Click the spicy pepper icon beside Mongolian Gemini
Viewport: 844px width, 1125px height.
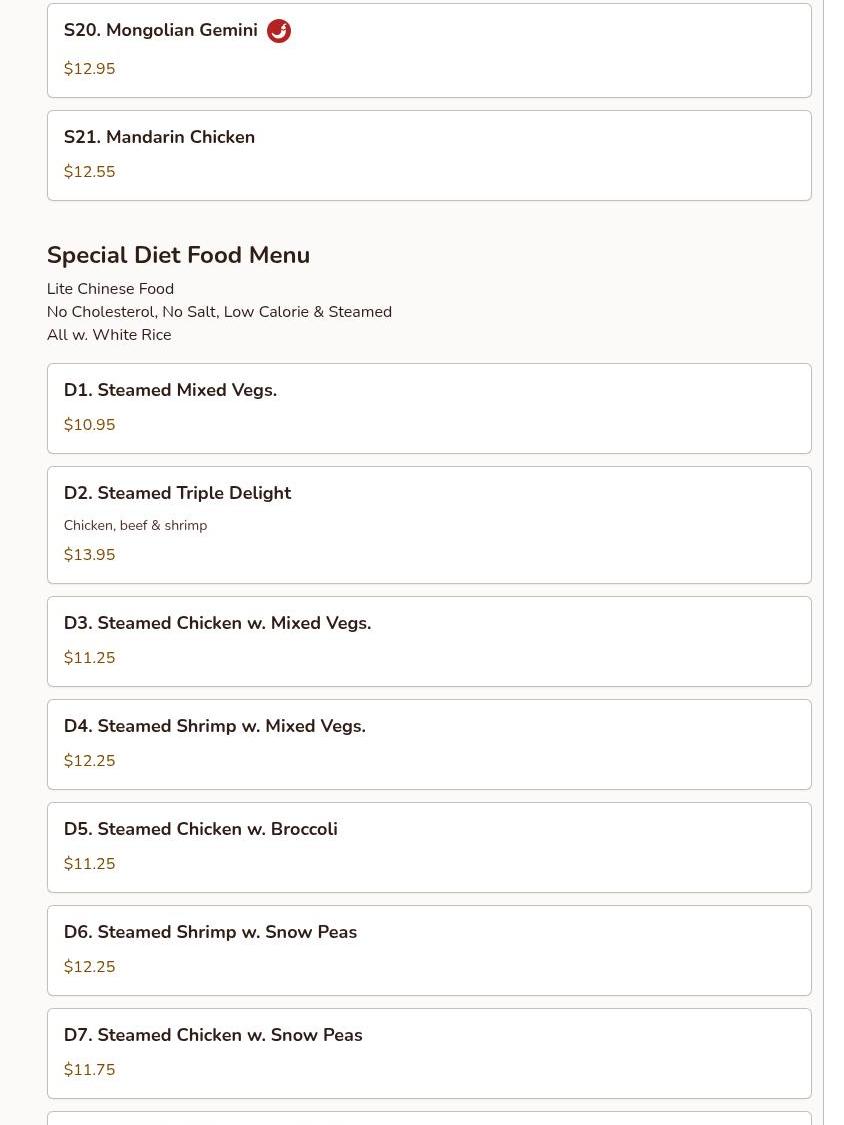click(279, 32)
